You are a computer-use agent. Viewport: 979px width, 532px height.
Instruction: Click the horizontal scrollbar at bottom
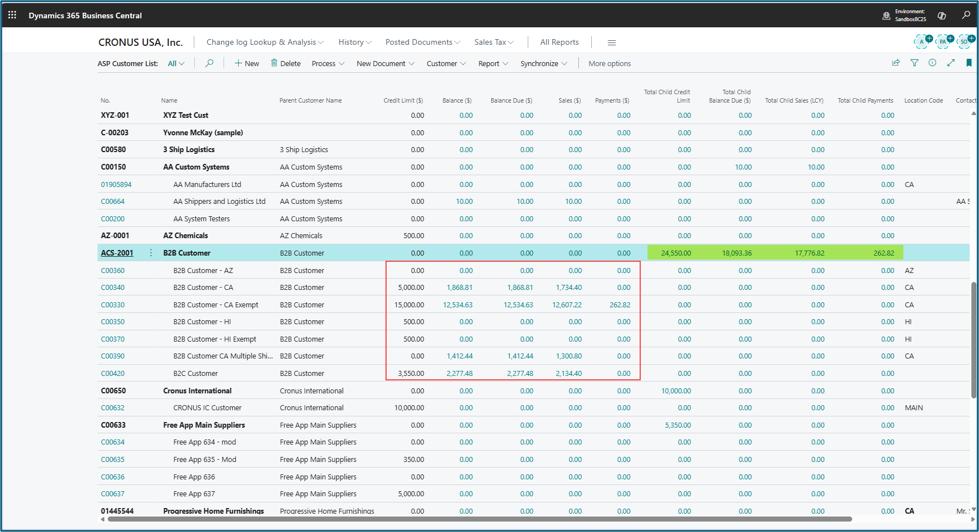[x=479, y=519]
